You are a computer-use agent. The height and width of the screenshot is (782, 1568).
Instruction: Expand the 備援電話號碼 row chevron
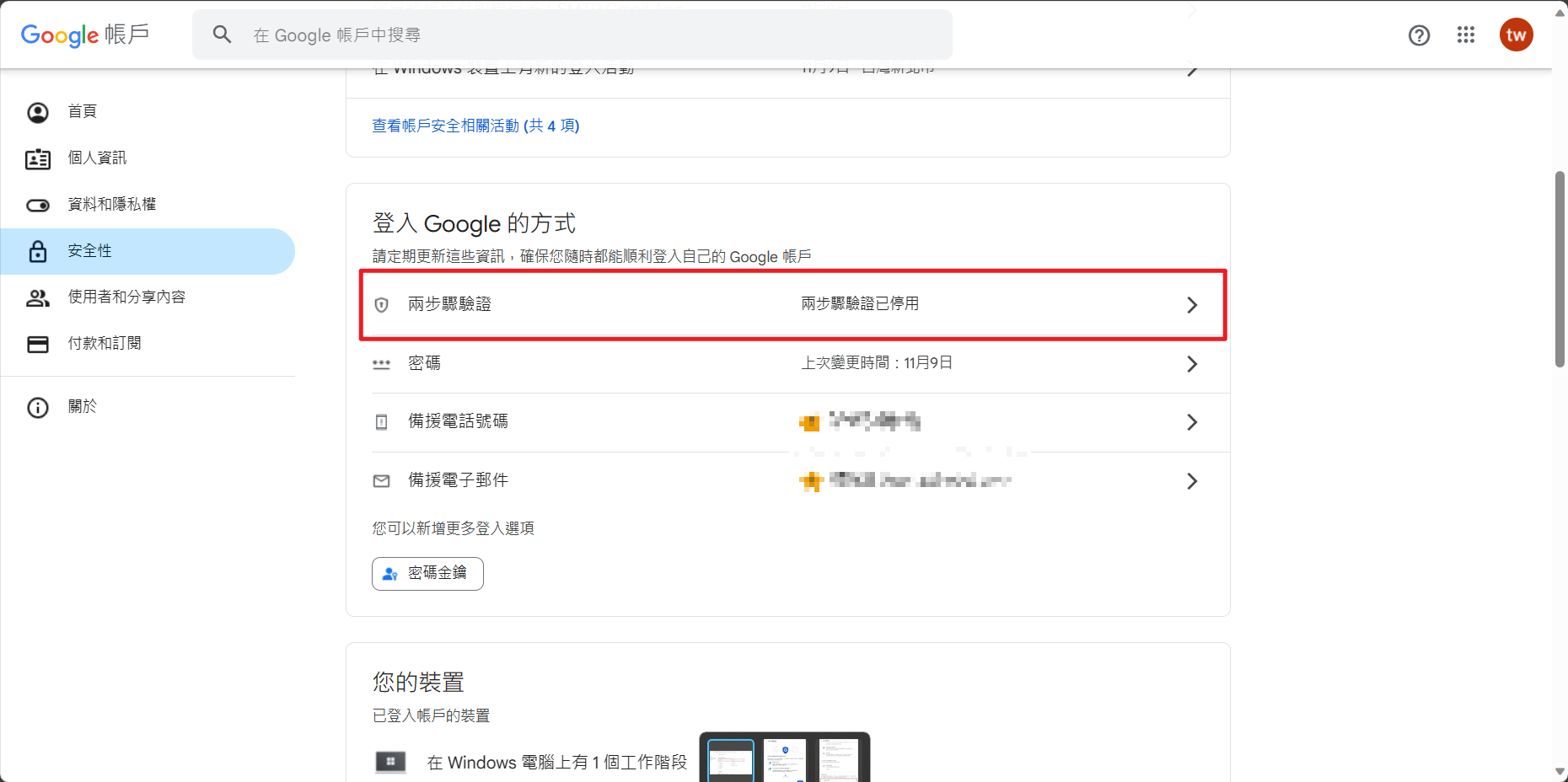[x=1191, y=422]
